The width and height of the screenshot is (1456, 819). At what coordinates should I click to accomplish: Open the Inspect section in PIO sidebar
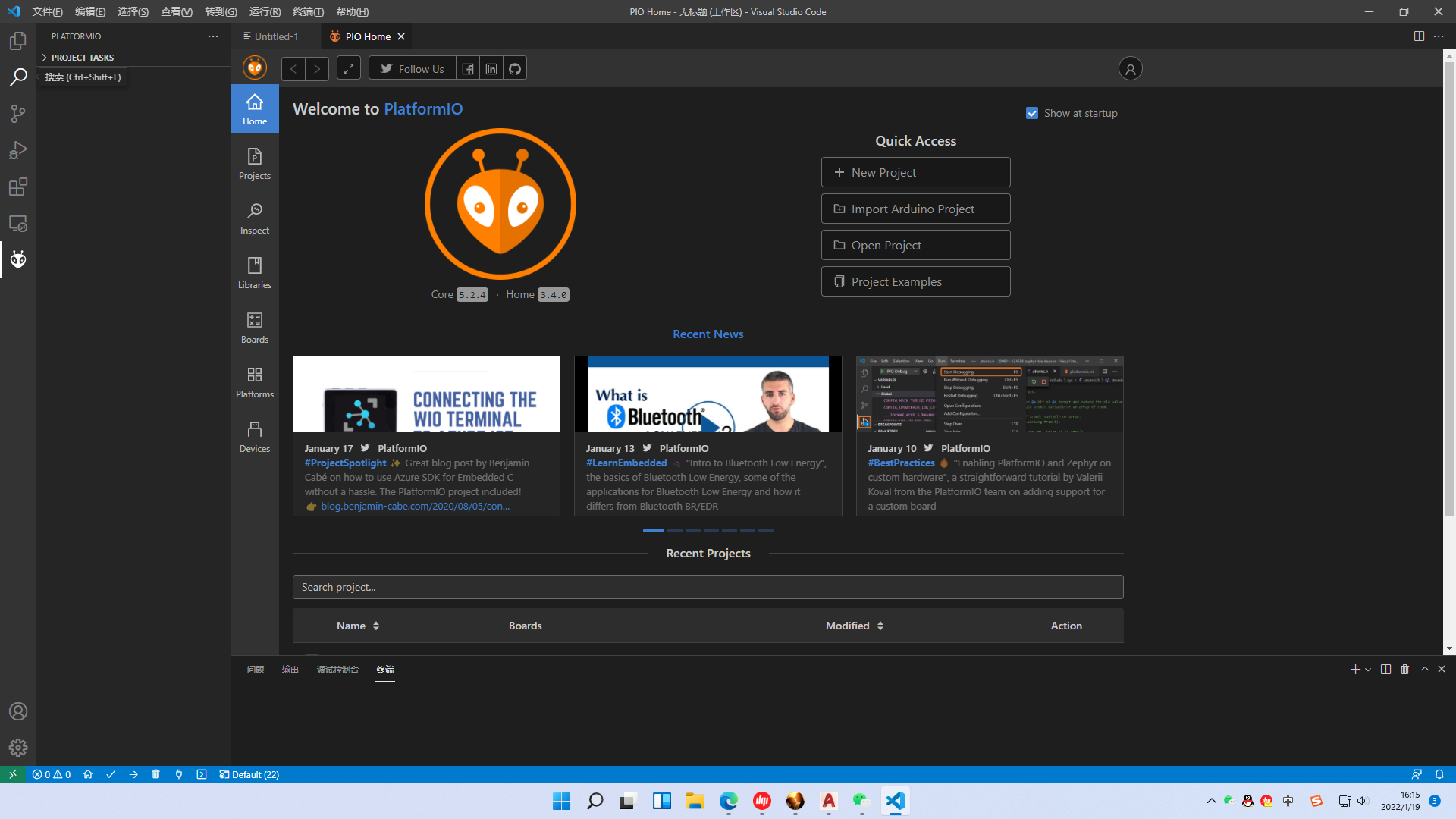pyautogui.click(x=255, y=218)
